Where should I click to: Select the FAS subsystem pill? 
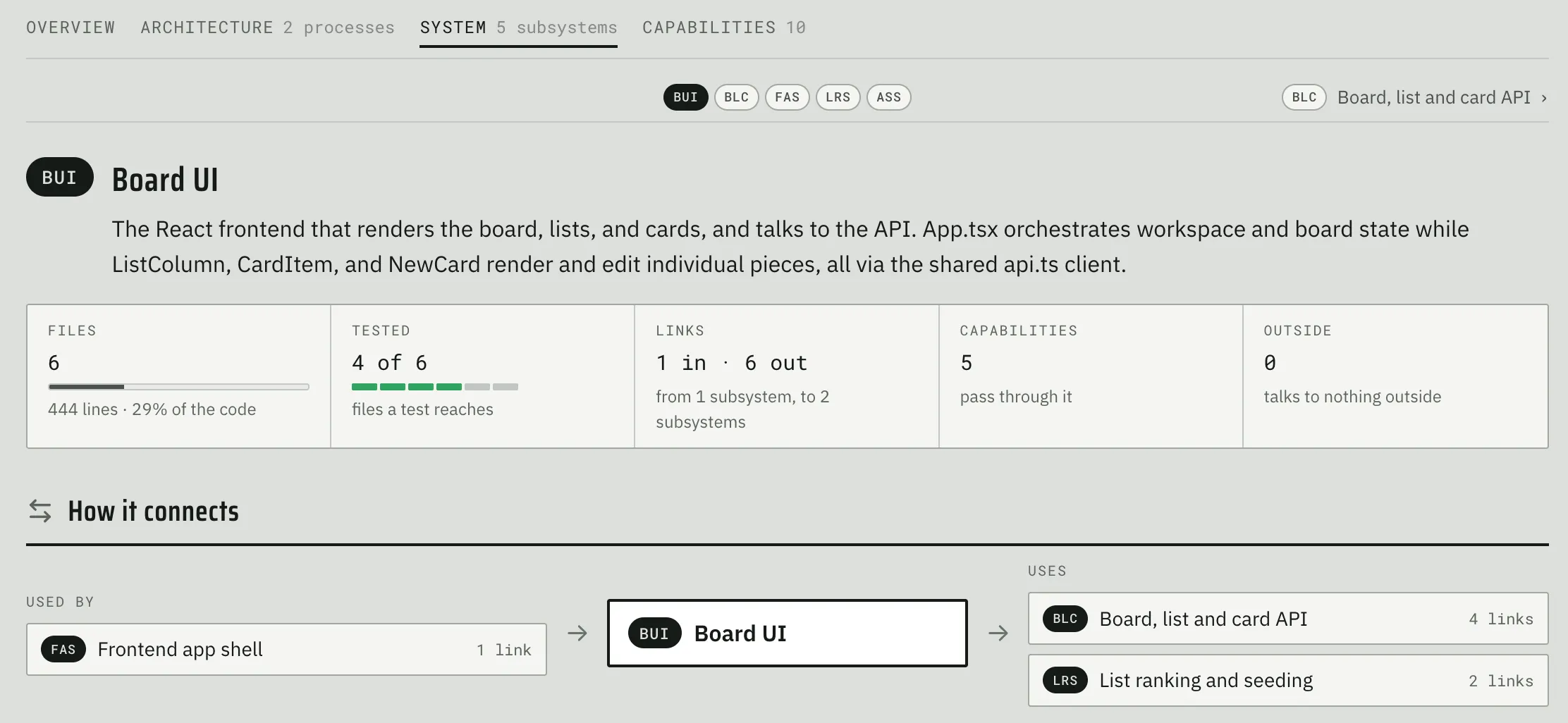(x=787, y=97)
